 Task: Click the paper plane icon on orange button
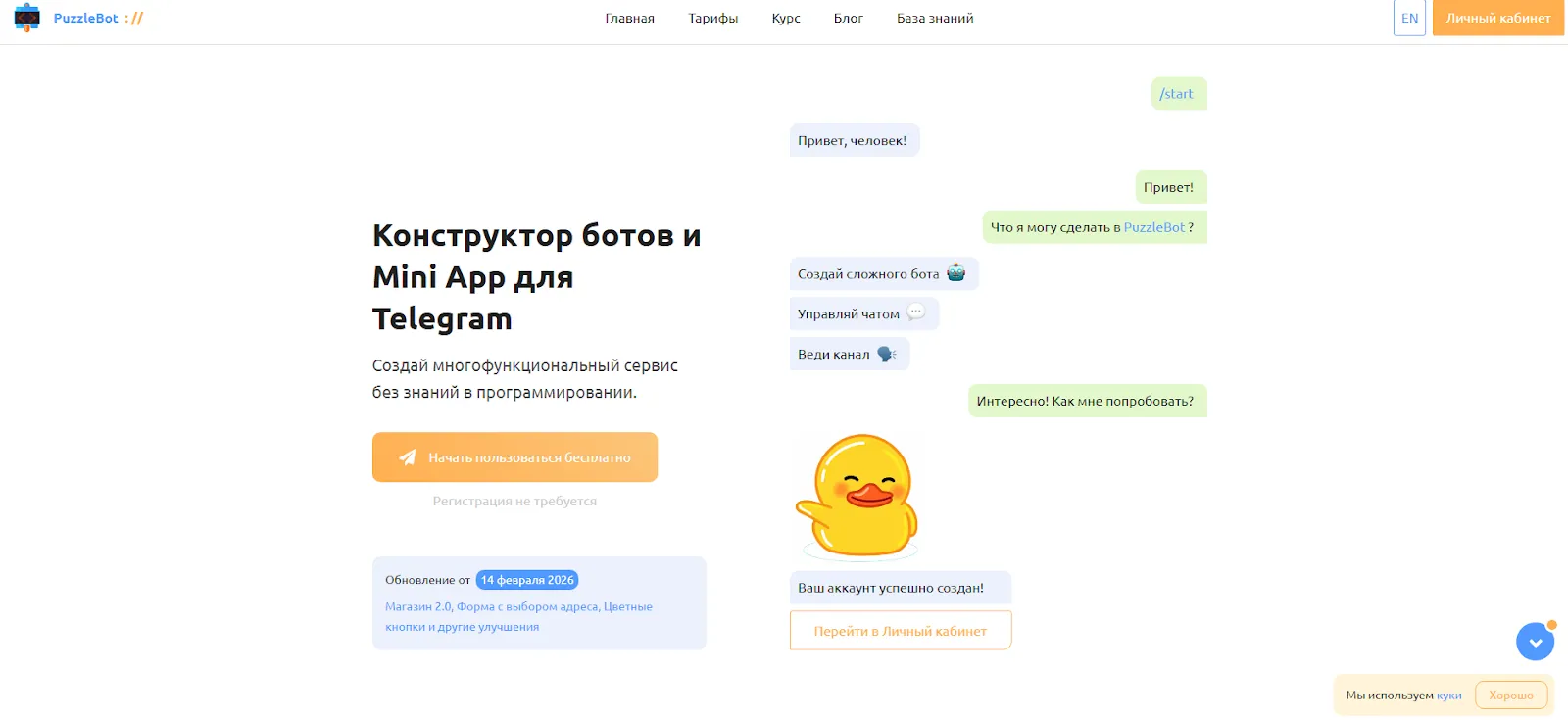coord(408,457)
